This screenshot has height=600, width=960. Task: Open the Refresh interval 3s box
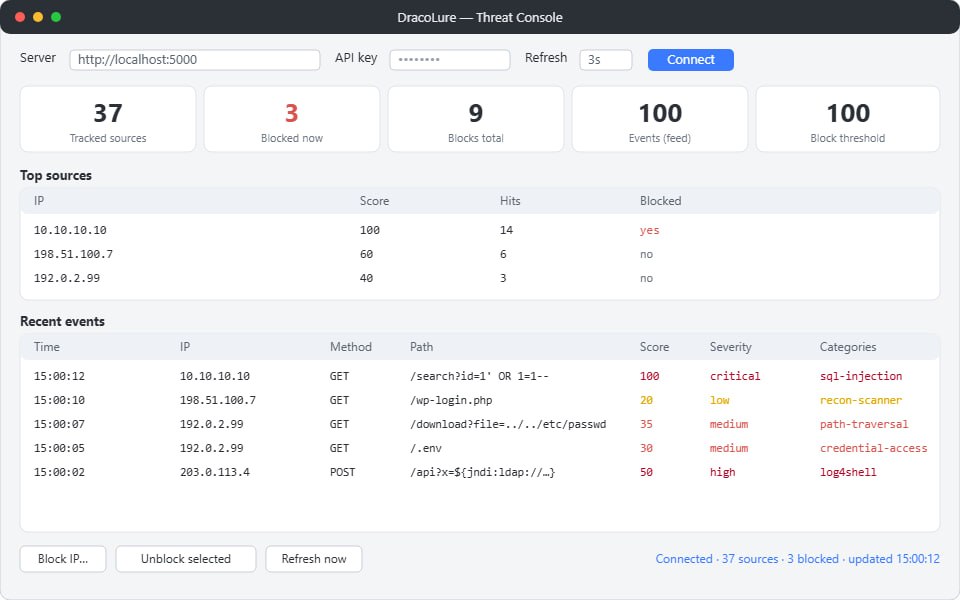[606, 59]
